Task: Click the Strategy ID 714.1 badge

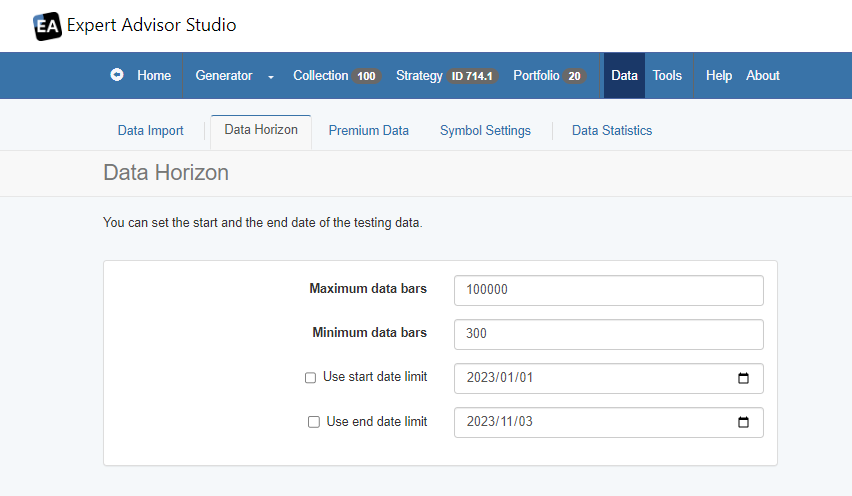Action: (x=472, y=76)
